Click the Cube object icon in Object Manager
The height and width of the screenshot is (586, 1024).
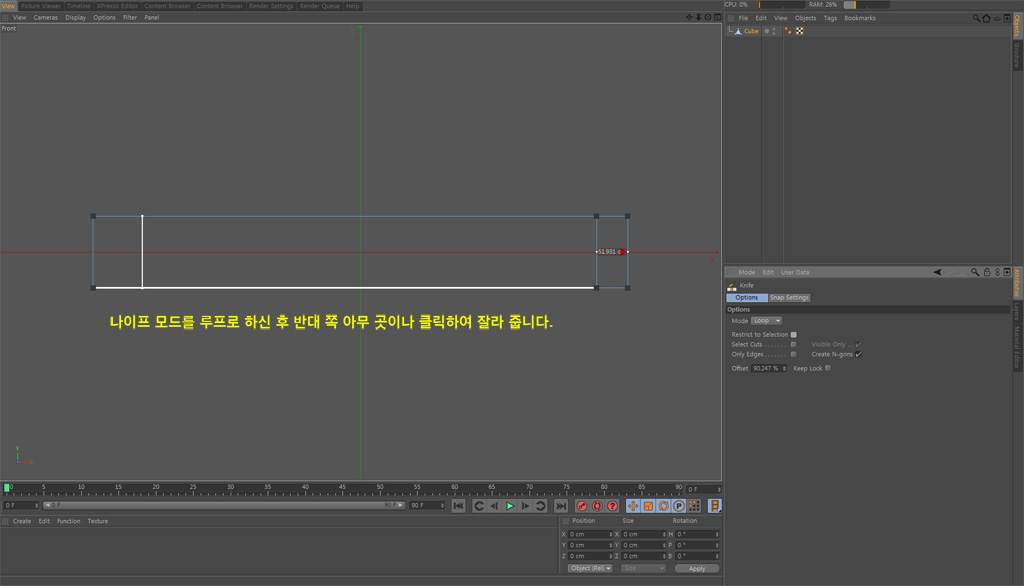pyautogui.click(x=739, y=31)
